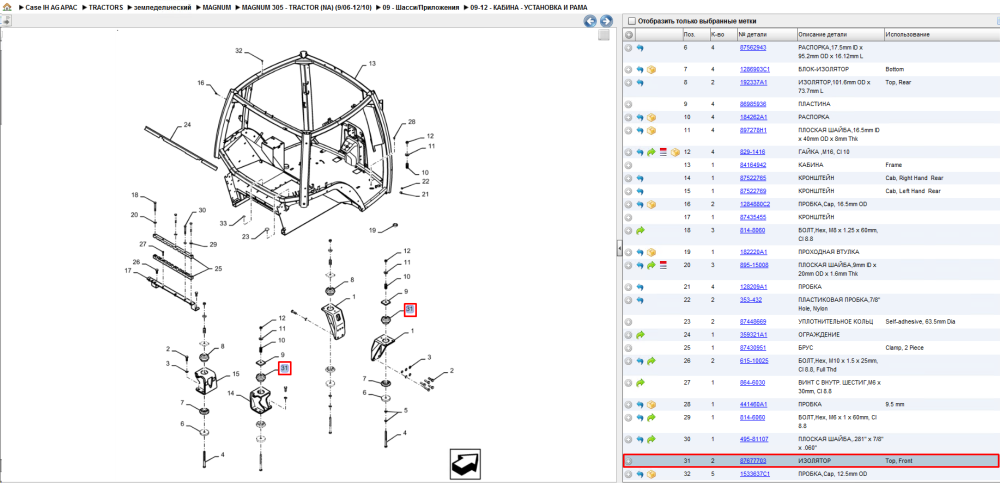The width and height of the screenshot is (1000, 483).
Task: Open part number link 84164942
Action: [x=753, y=165]
